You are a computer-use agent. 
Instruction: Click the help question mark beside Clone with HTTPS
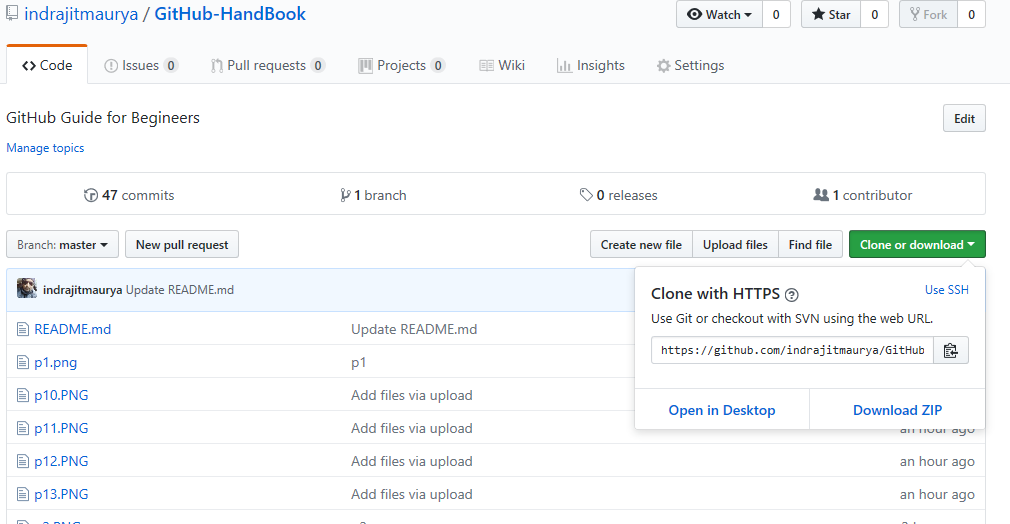click(x=792, y=295)
